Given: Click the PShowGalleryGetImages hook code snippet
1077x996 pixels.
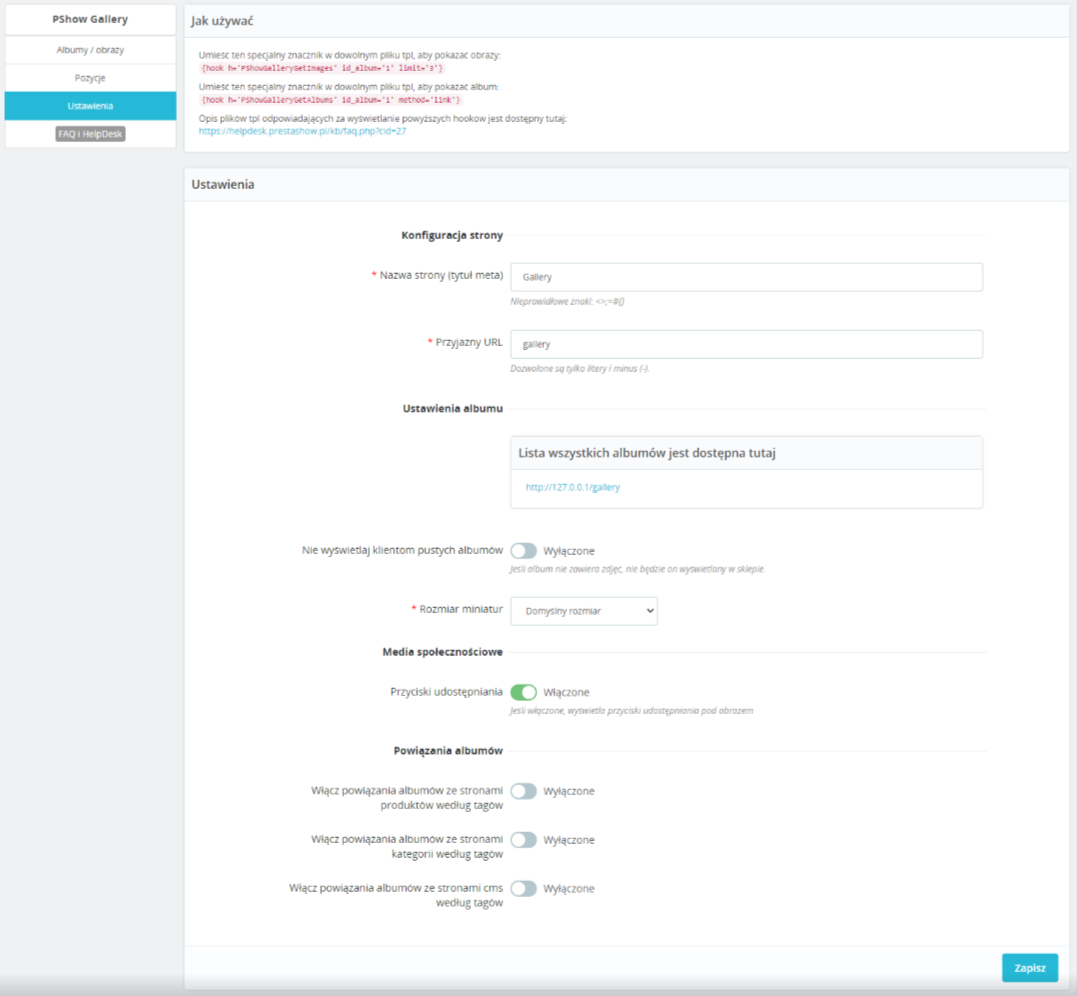Looking at the screenshot, I should 321,68.
